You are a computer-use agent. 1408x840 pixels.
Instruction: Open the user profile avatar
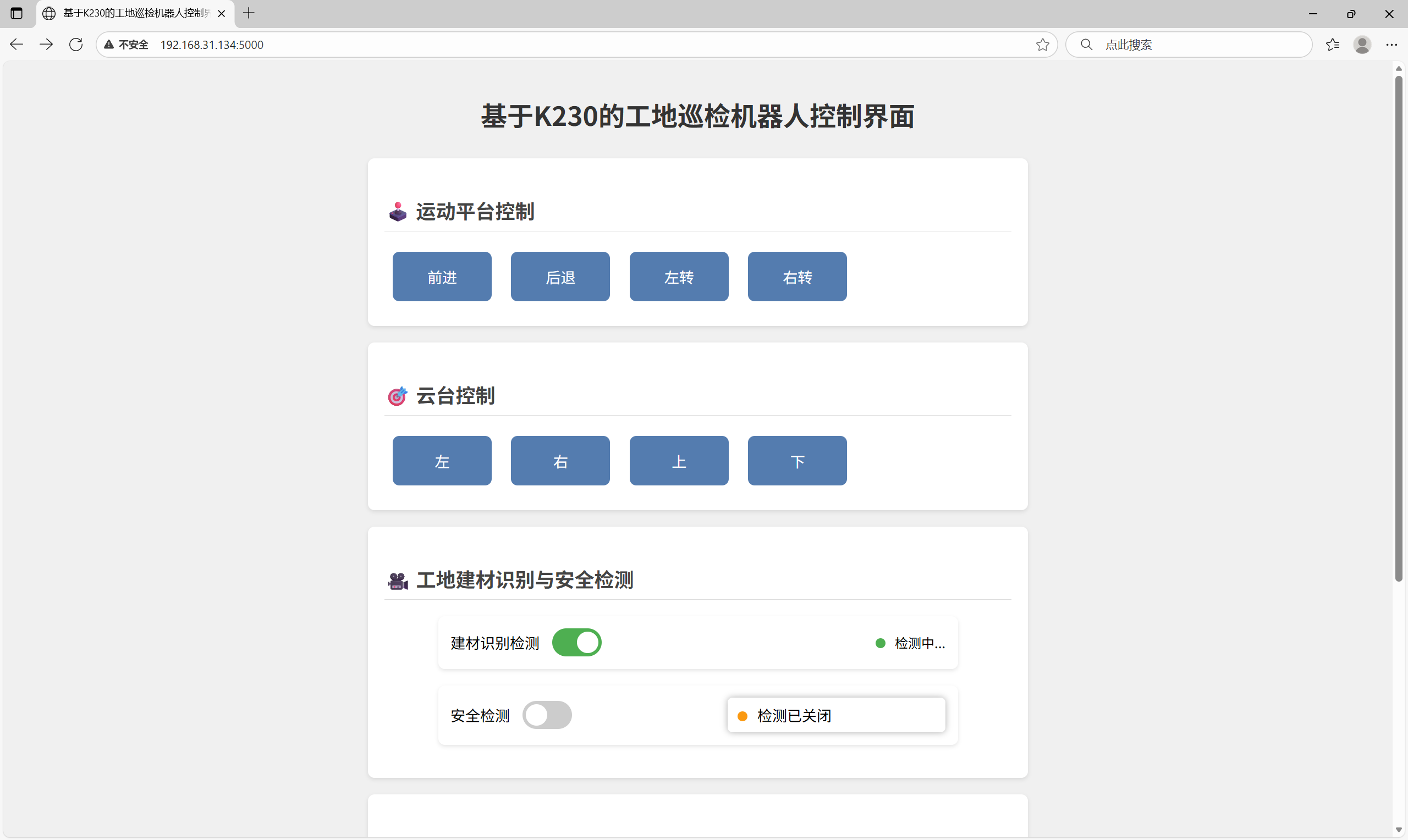coord(1362,44)
